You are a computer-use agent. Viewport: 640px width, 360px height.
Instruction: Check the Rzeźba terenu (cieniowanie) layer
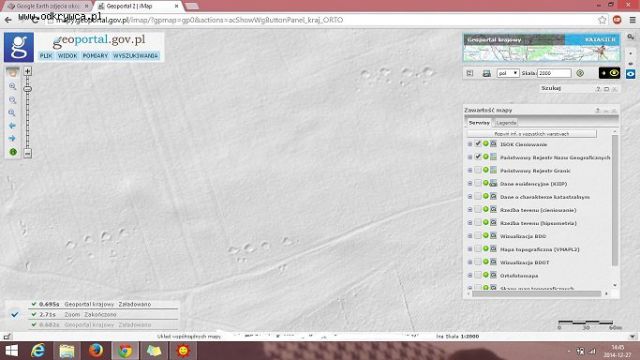pos(478,210)
